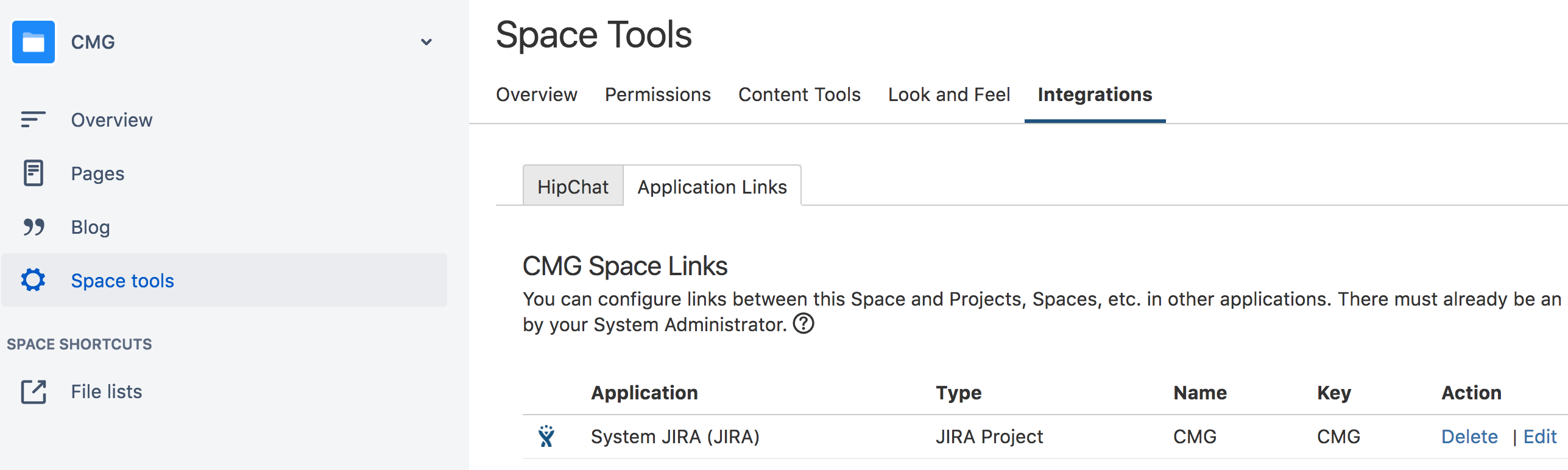The image size is (1568, 470).
Task: Click the Blog quote icon
Action: 34,227
